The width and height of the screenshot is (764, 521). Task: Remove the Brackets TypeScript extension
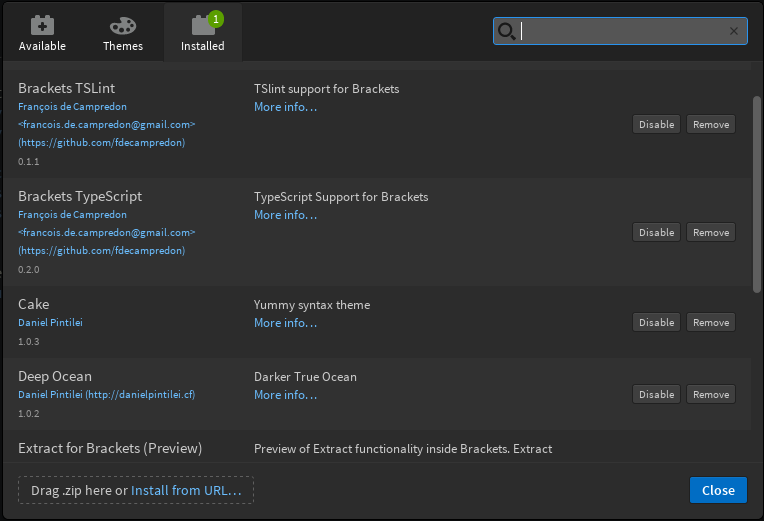(x=711, y=232)
